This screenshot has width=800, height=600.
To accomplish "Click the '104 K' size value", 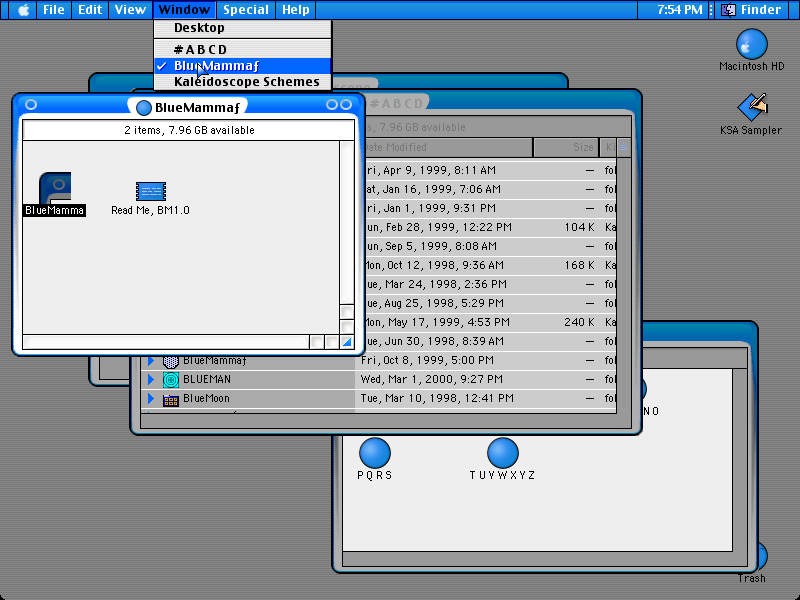I will pos(580,227).
